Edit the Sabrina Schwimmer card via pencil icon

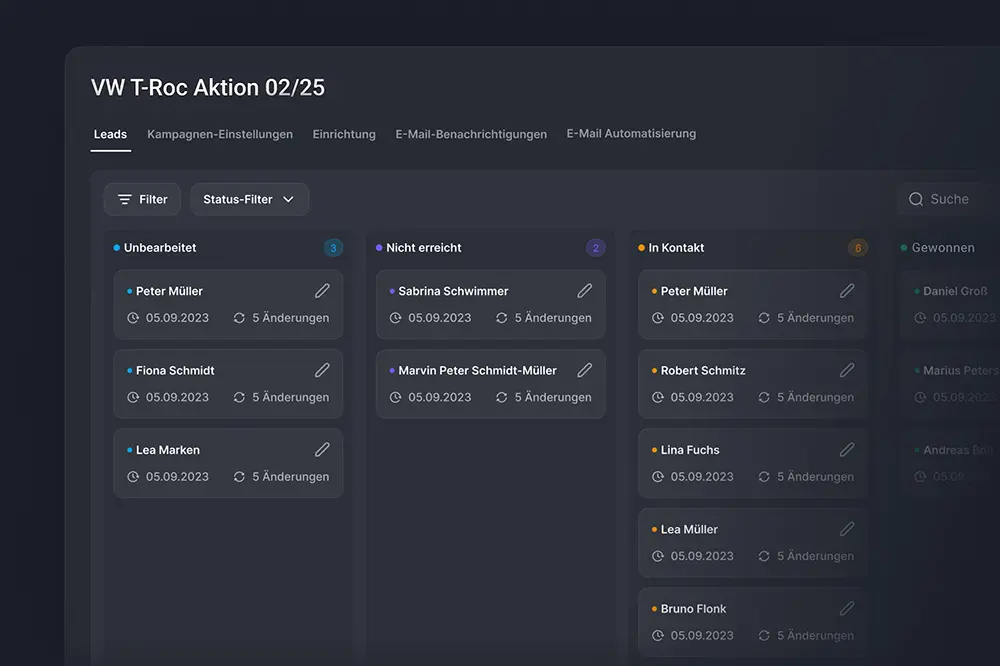tap(584, 290)
